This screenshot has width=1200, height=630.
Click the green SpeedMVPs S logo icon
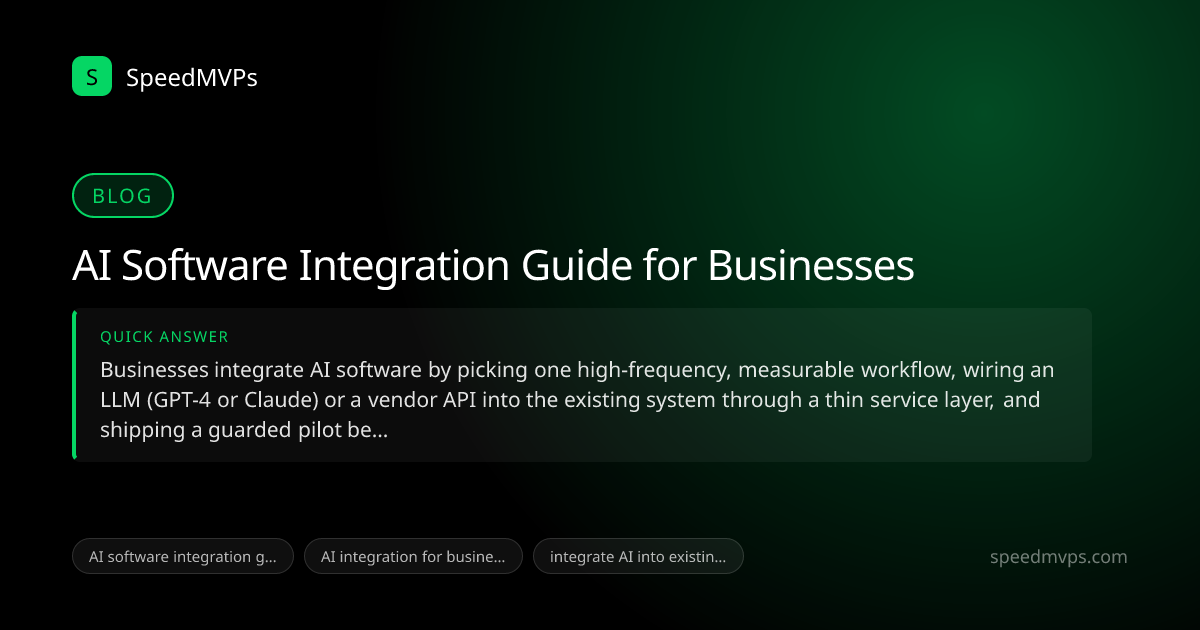[x=92, y=76]
